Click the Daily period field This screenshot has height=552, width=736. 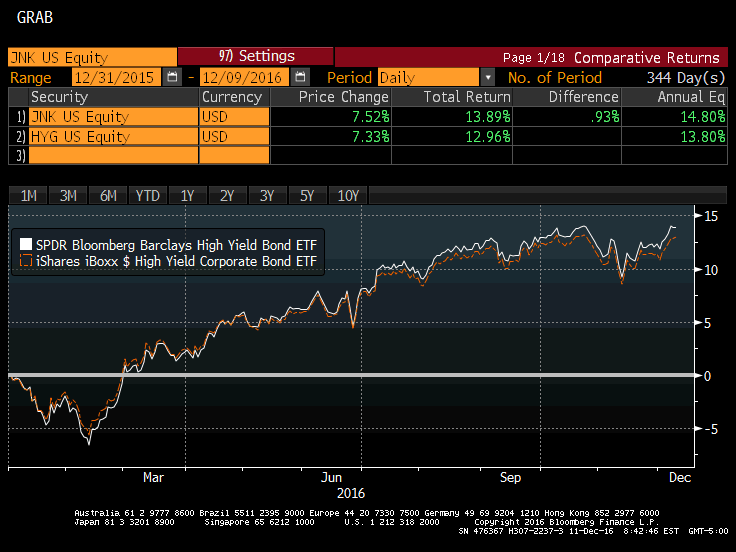pyautogui.click(x=429, y=77)
